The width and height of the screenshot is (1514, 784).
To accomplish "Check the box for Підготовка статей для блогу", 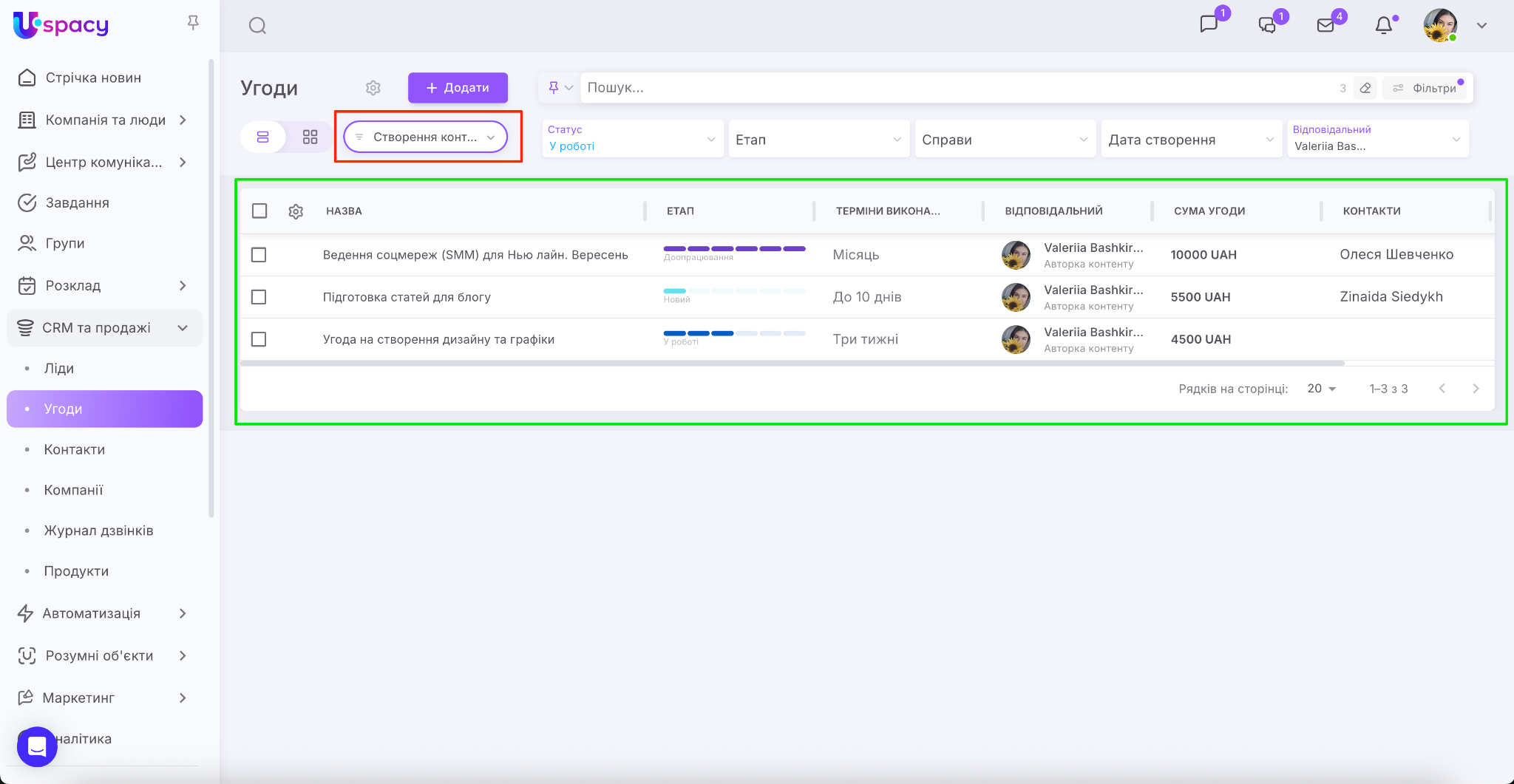I will coord(259,297).
